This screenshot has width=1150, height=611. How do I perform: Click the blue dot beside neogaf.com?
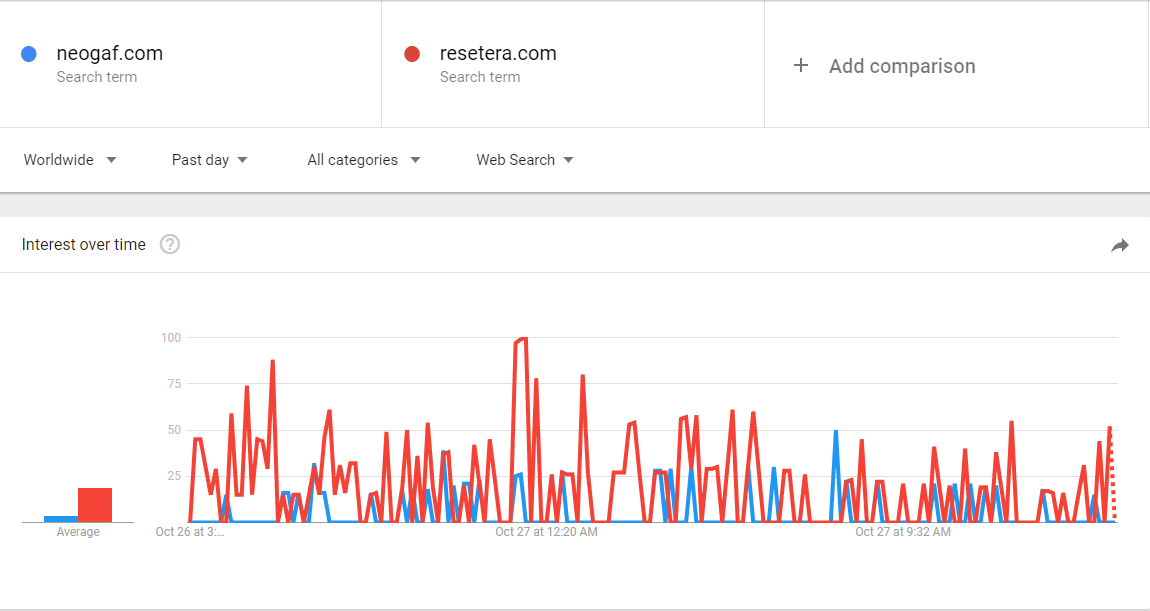[29, 54]
